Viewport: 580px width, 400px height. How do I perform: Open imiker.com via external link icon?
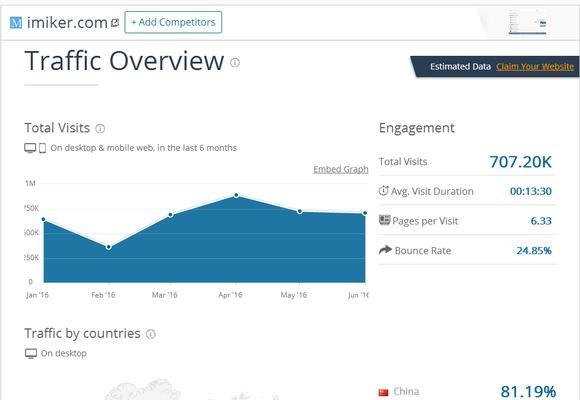[x=115, y=23]
